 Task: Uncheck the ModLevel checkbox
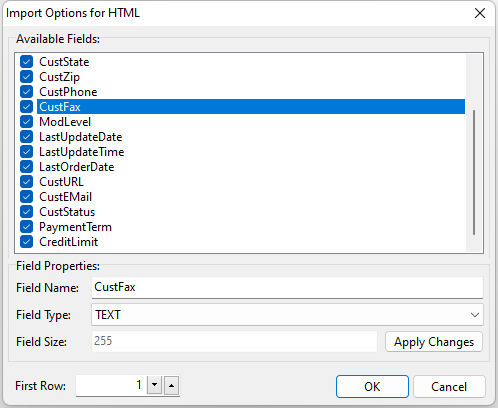[26, 122]
